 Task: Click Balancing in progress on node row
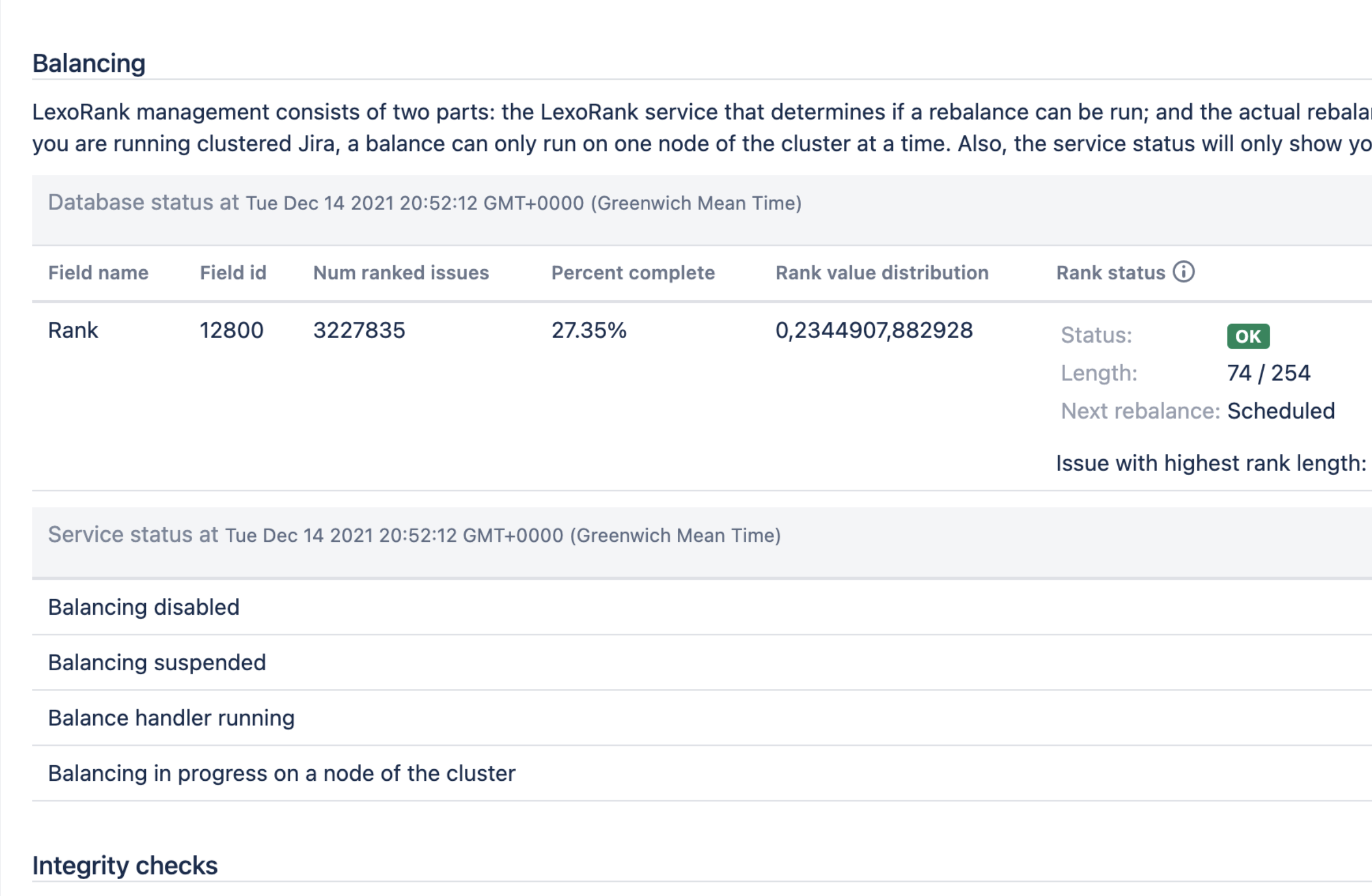tap(281, 774)
